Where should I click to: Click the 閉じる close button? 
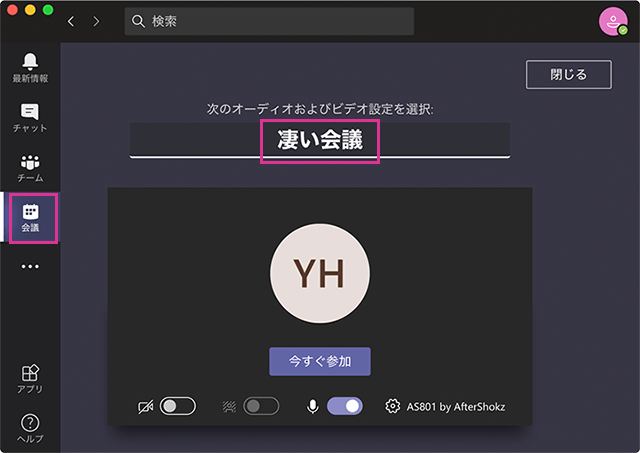(x=569, y=75)
